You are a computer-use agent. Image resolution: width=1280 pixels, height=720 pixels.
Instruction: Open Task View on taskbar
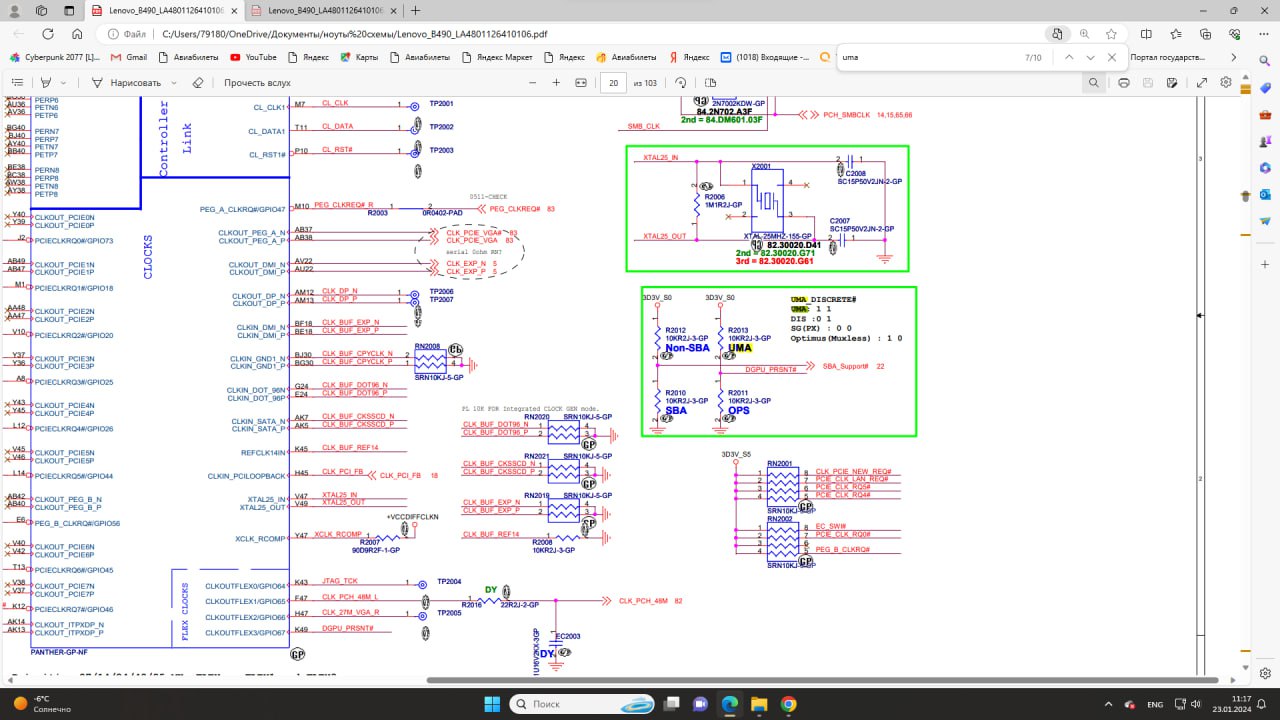pyautogui.click(x=670, y=704)
